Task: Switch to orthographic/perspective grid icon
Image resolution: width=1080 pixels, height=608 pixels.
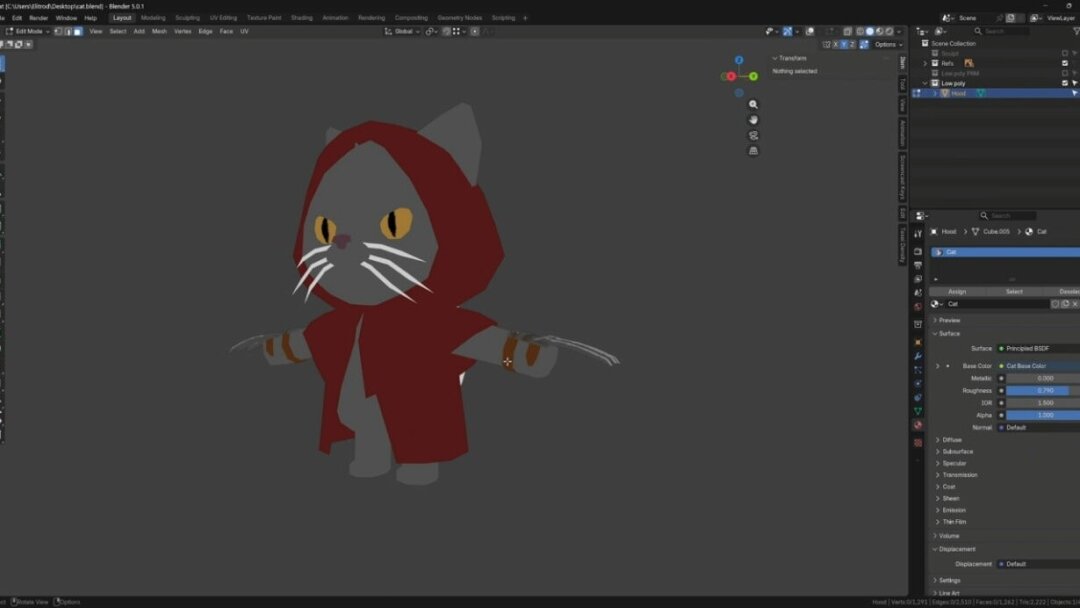Action: (753, 151)
